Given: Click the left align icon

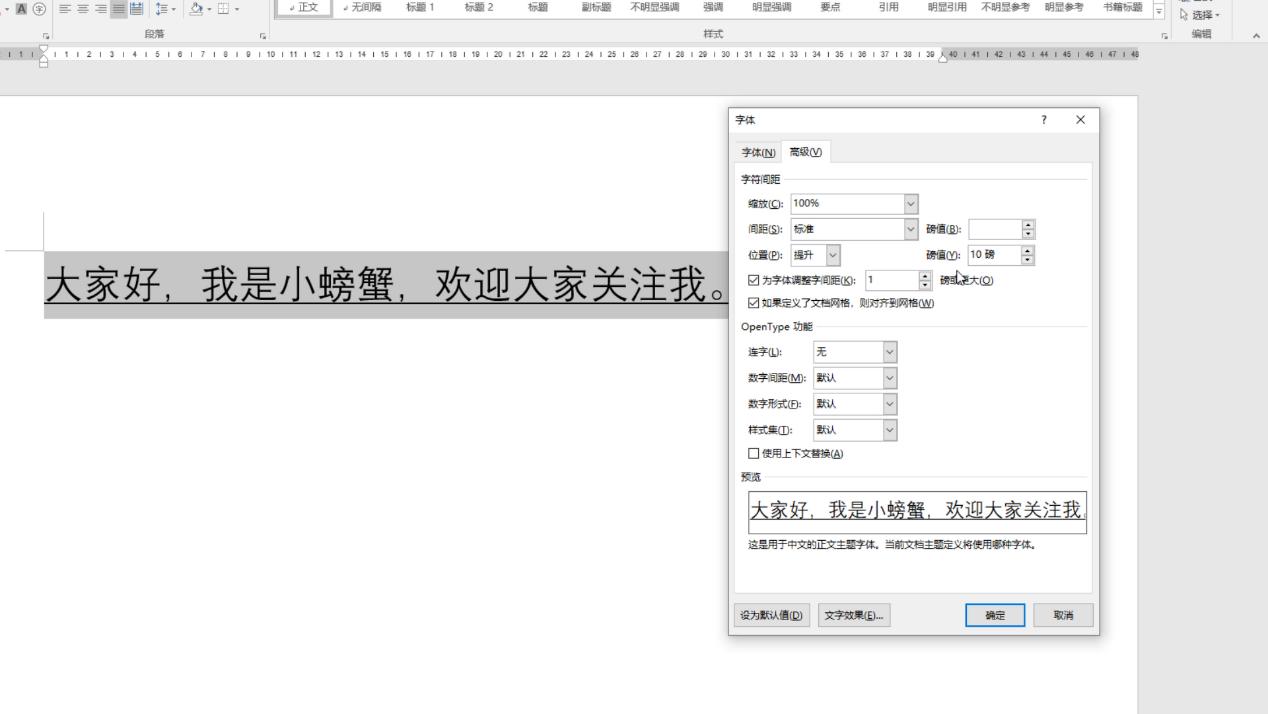Looking at the screenshot, I should pos(64,10).
